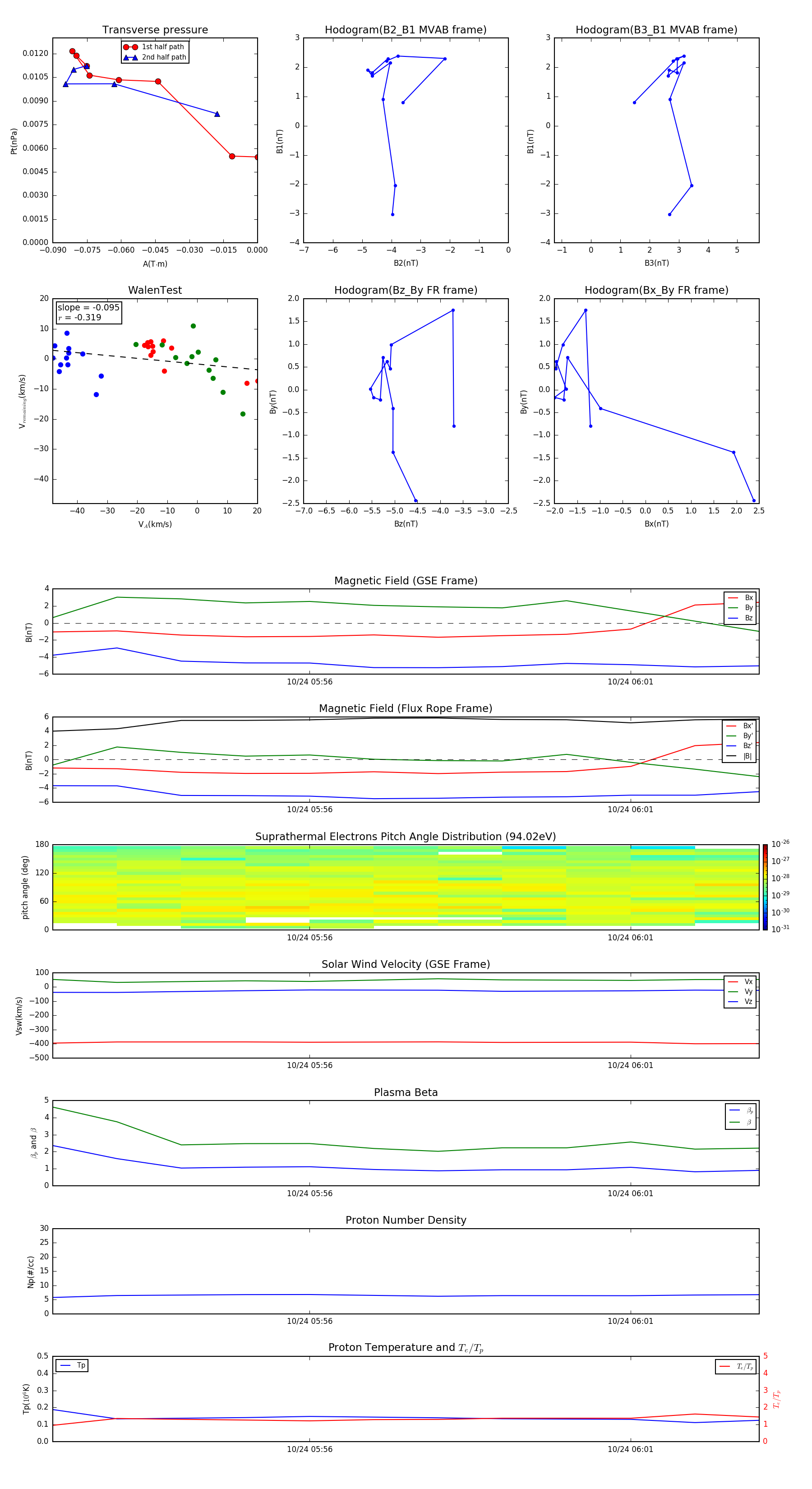
Task: Click the "V_remaining(km/s)" y-axis label
Action: click(22, 401)
